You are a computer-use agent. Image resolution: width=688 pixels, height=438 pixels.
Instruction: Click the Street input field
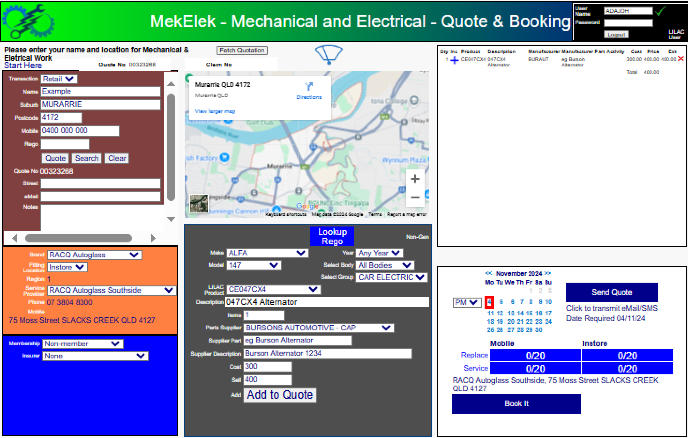[x=100, y=183]
